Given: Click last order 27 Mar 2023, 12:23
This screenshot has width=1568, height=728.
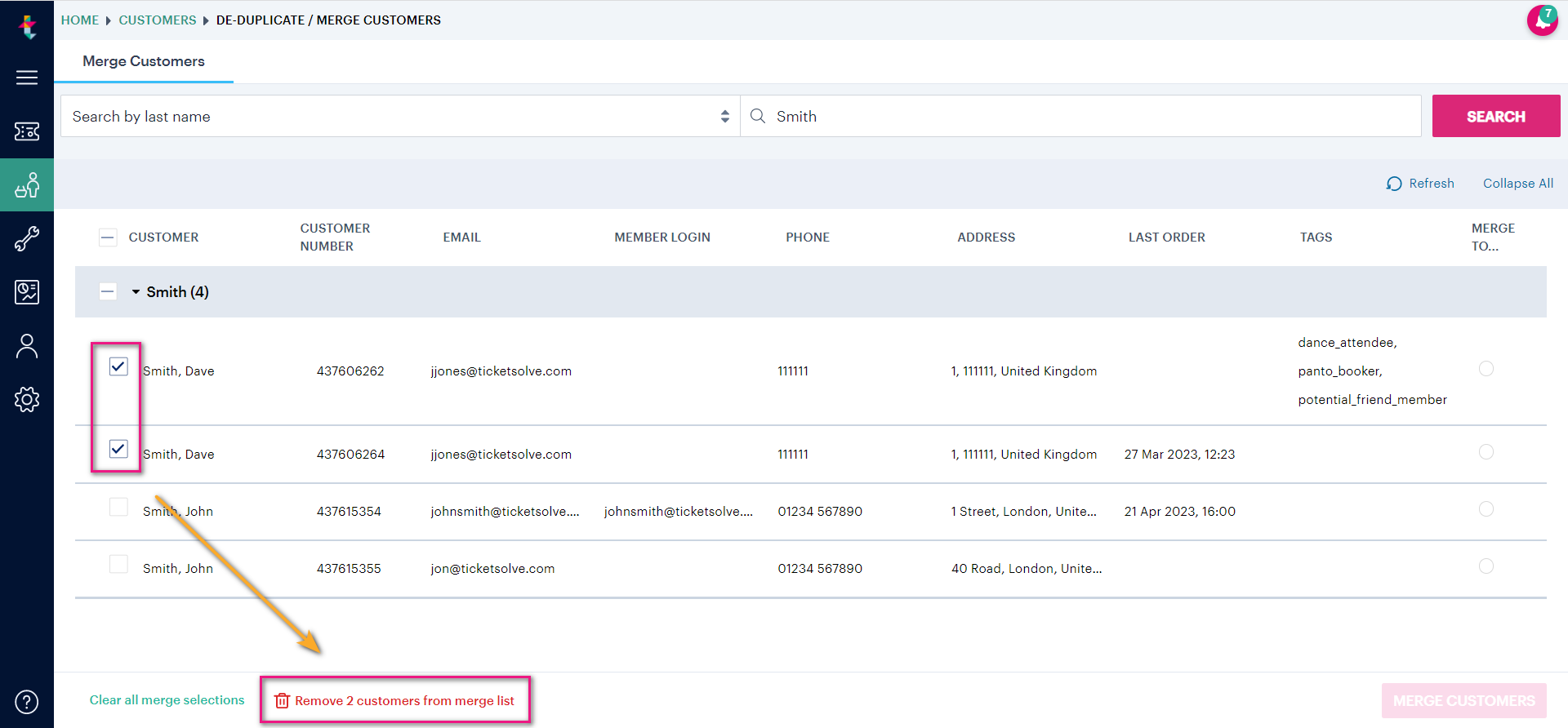Looking at the screenshot, I should point(1179,455).
